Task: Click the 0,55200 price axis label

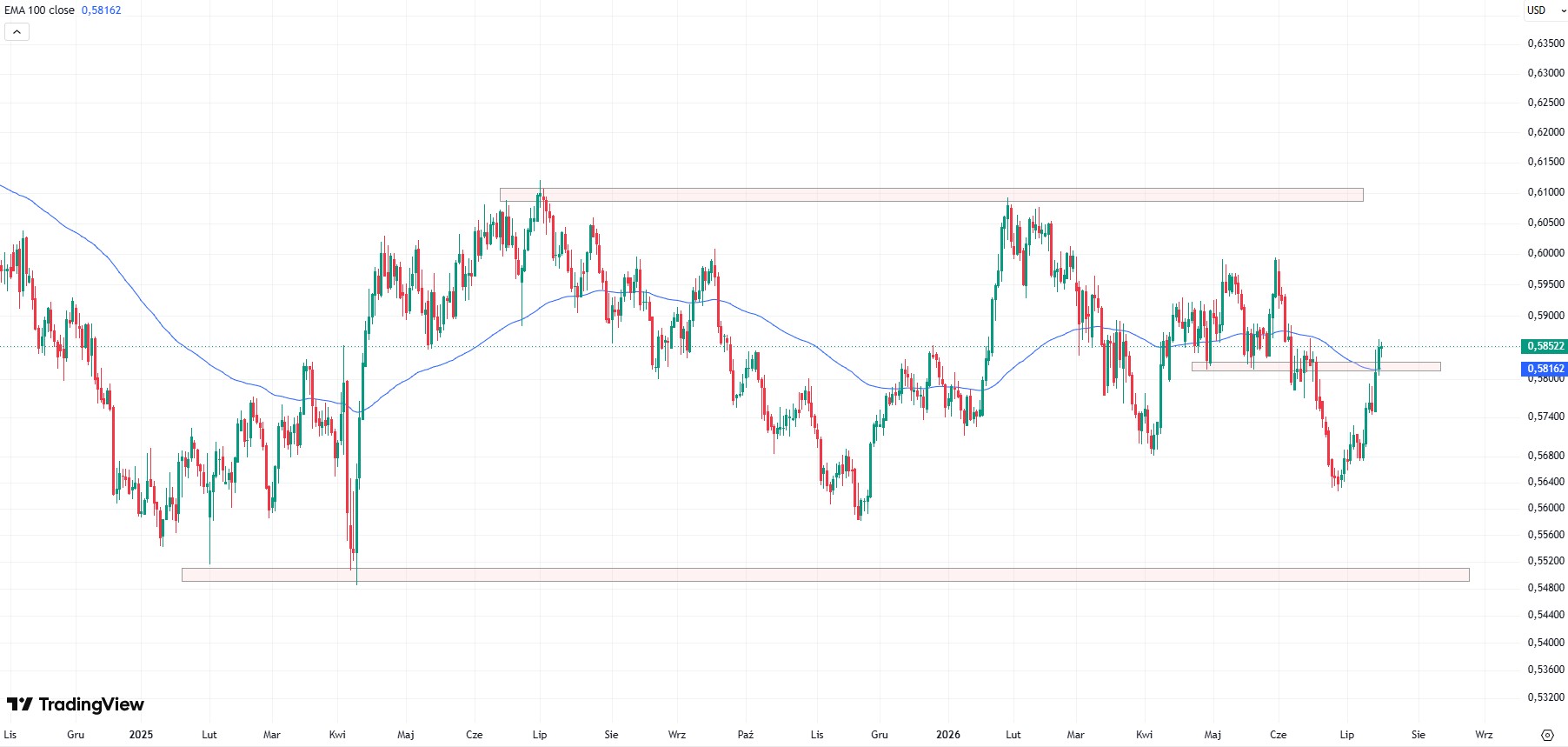Action: click(x=1545, y=561)
